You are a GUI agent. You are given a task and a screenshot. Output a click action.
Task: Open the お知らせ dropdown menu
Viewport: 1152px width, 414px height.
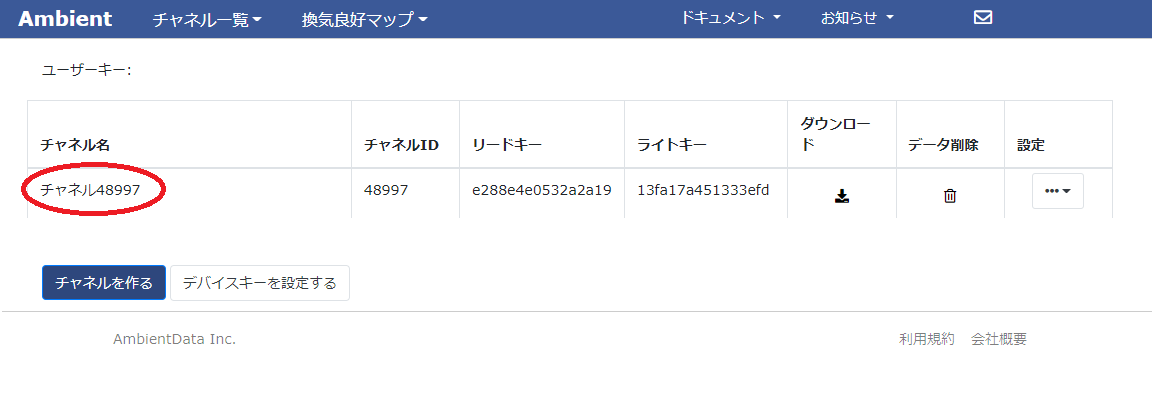(x=857, y=18)
